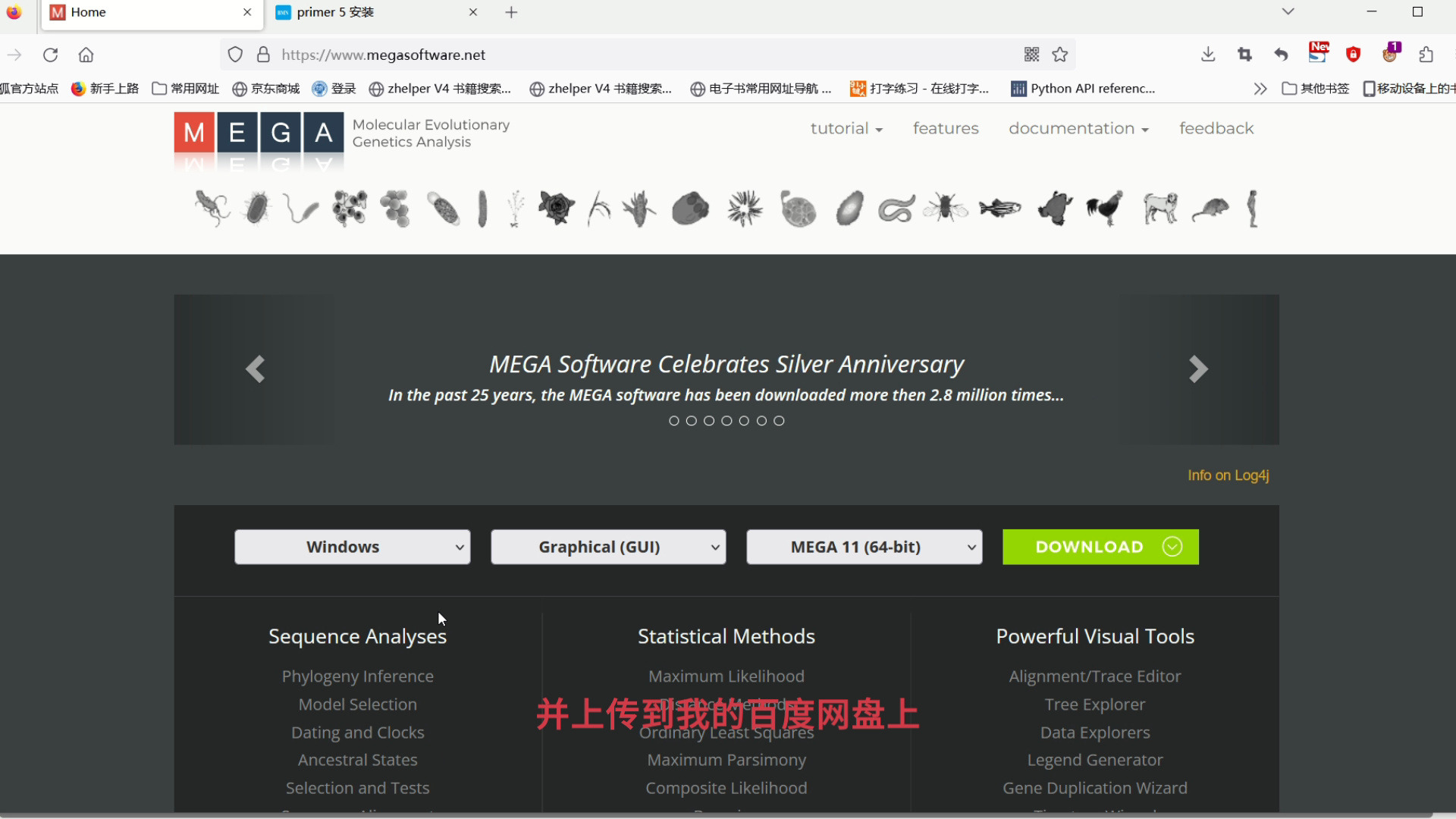The height and width of the screenshot is (819, 1456).
Task: Click the green DOWNLOAD button
Action: (x=1100, y=547)
